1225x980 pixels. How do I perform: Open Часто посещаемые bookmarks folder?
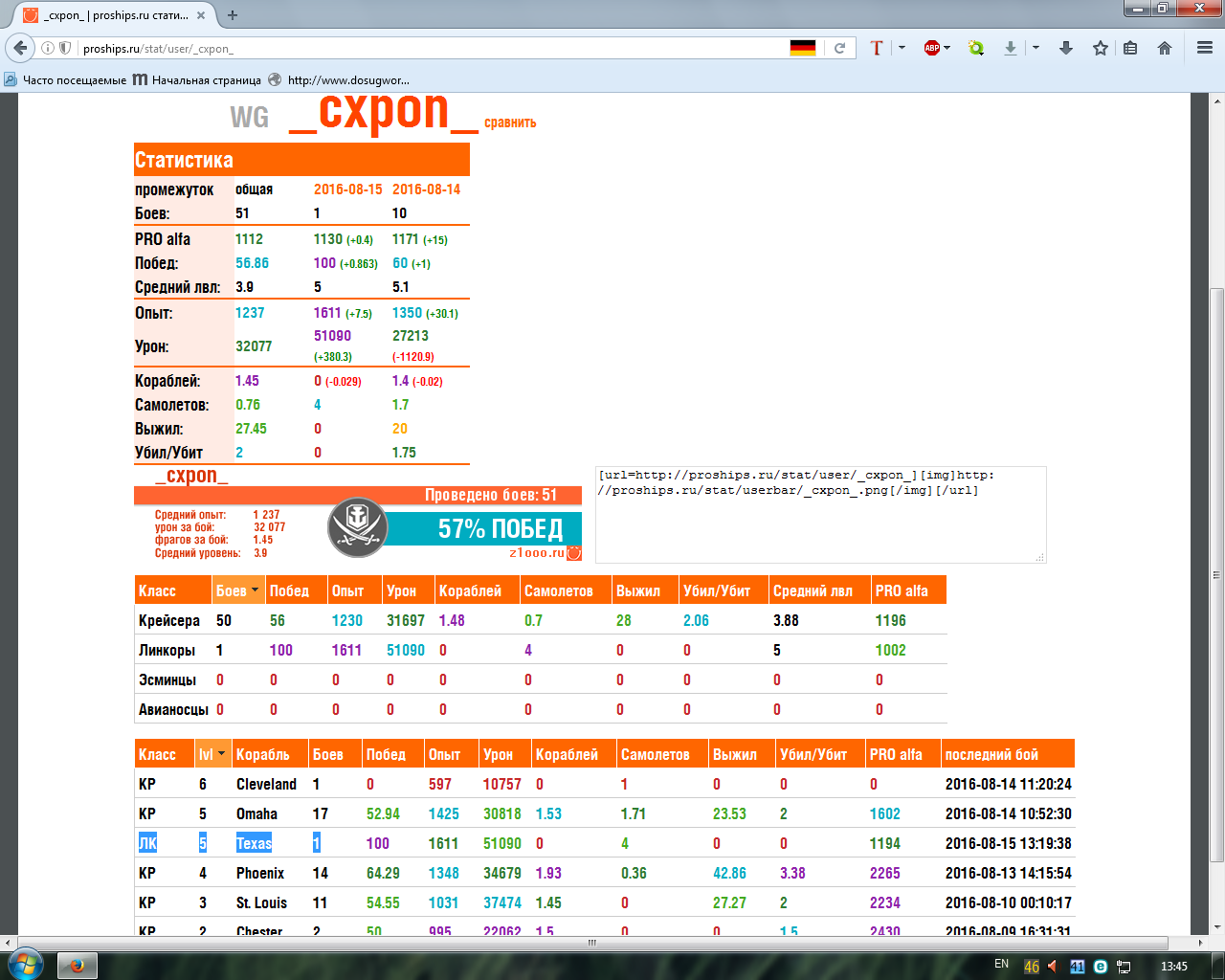tap(66, 80)
